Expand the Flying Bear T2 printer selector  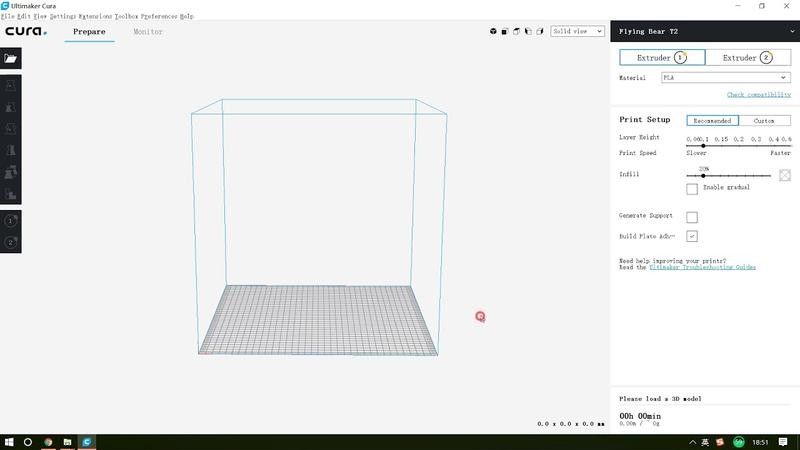(705, 31)
